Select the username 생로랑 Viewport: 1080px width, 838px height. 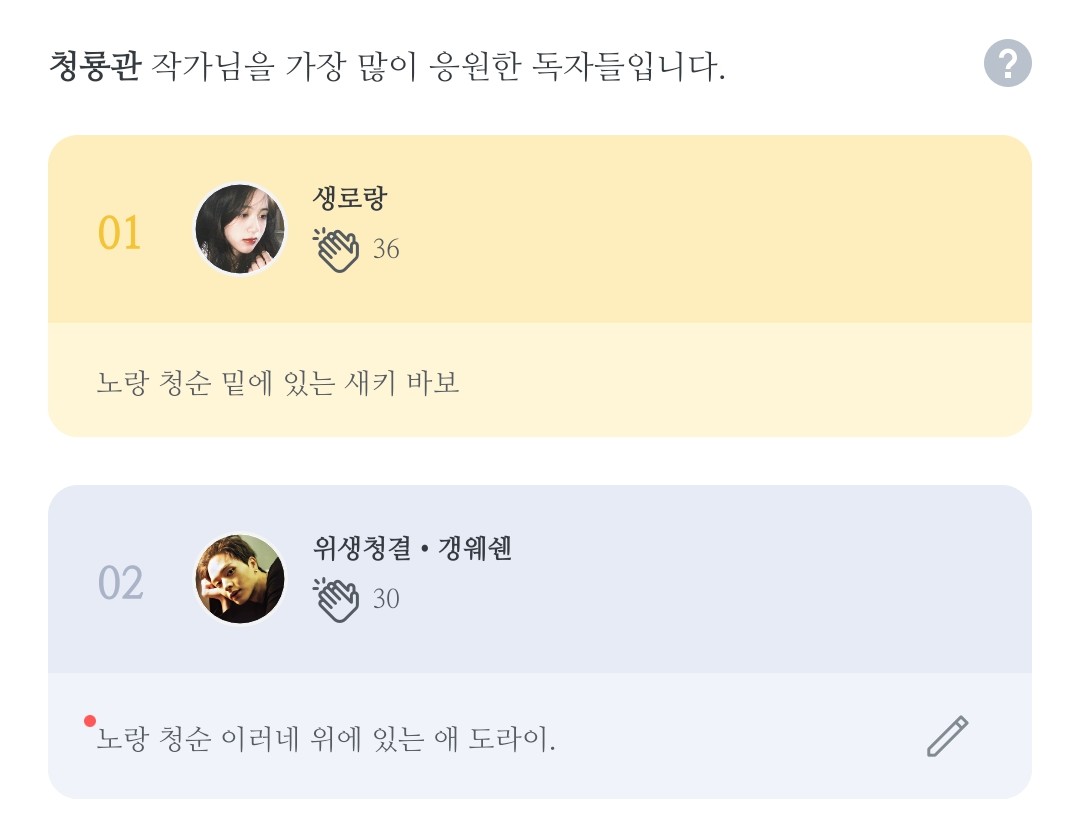coord(349,198)
